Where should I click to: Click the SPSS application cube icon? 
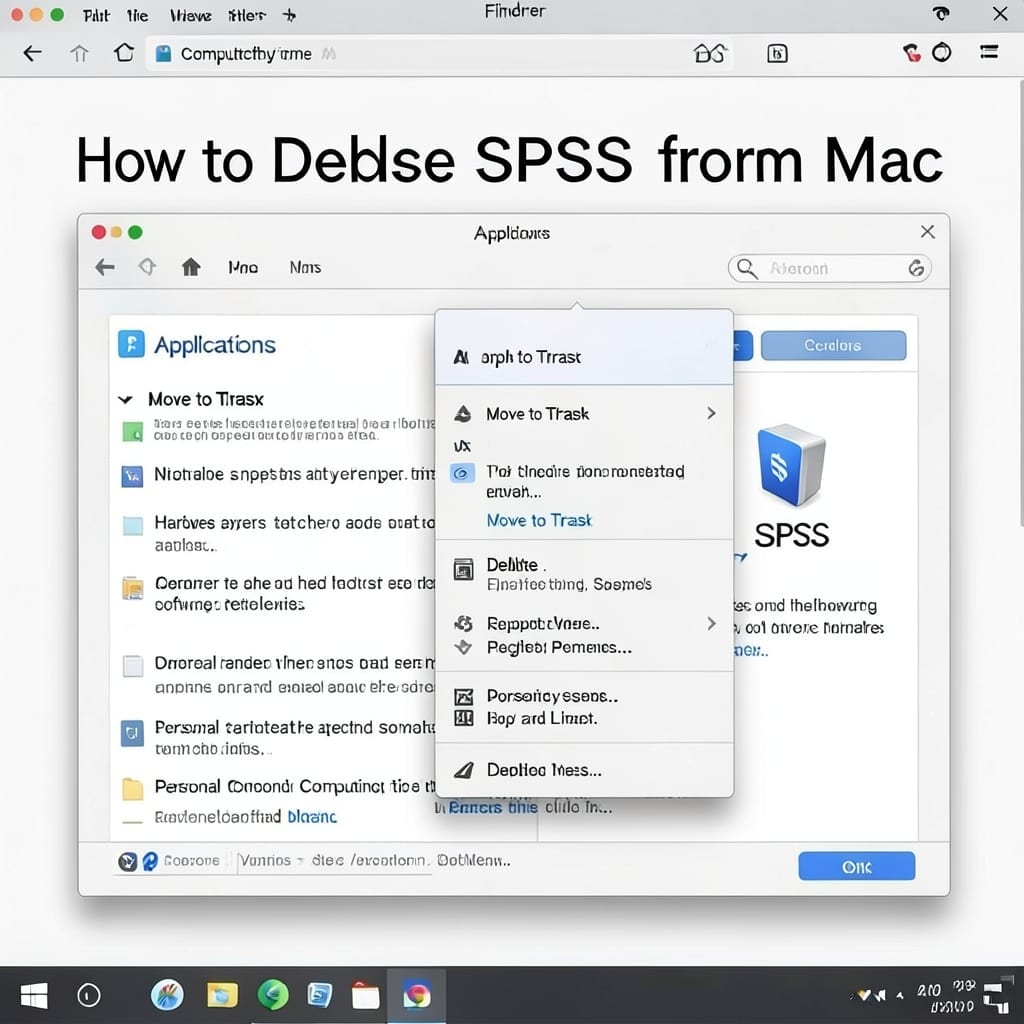click(x=791, y=464)
